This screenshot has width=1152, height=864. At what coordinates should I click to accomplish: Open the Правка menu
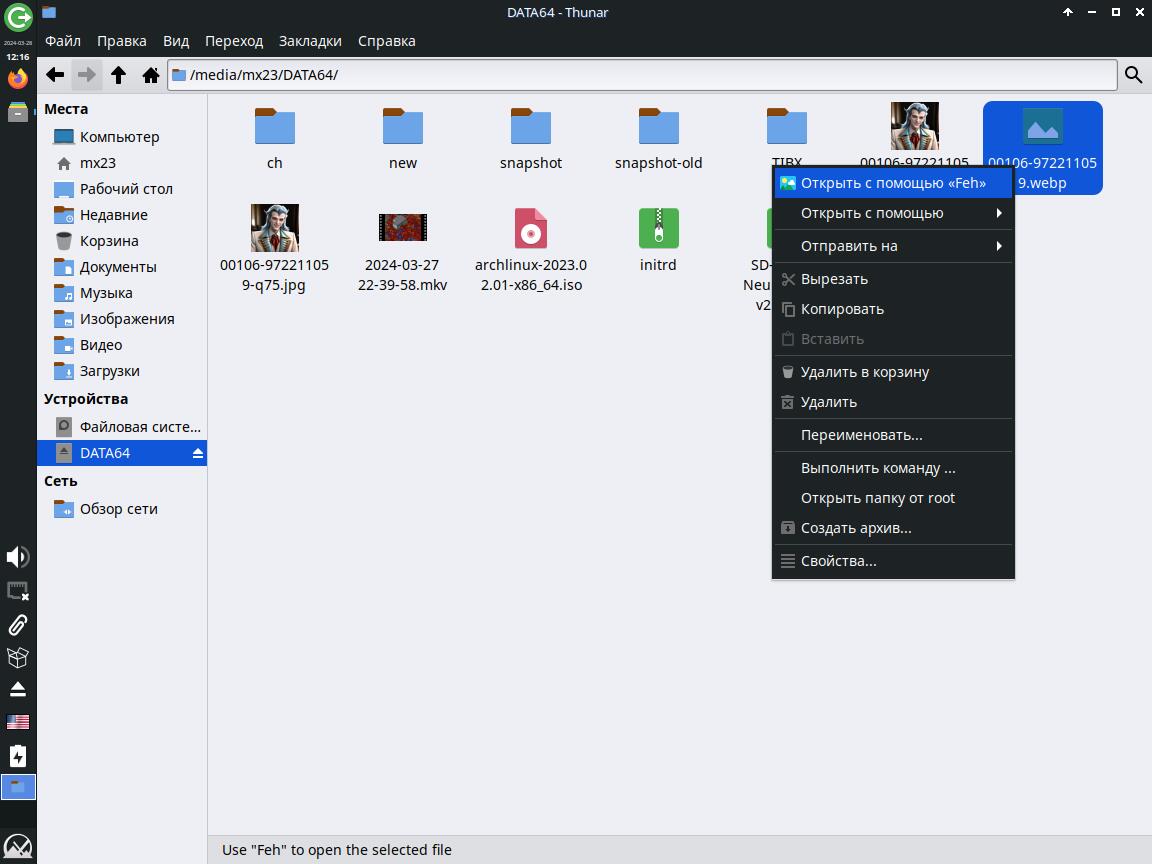pyautogui.click(x=122, y=41)
